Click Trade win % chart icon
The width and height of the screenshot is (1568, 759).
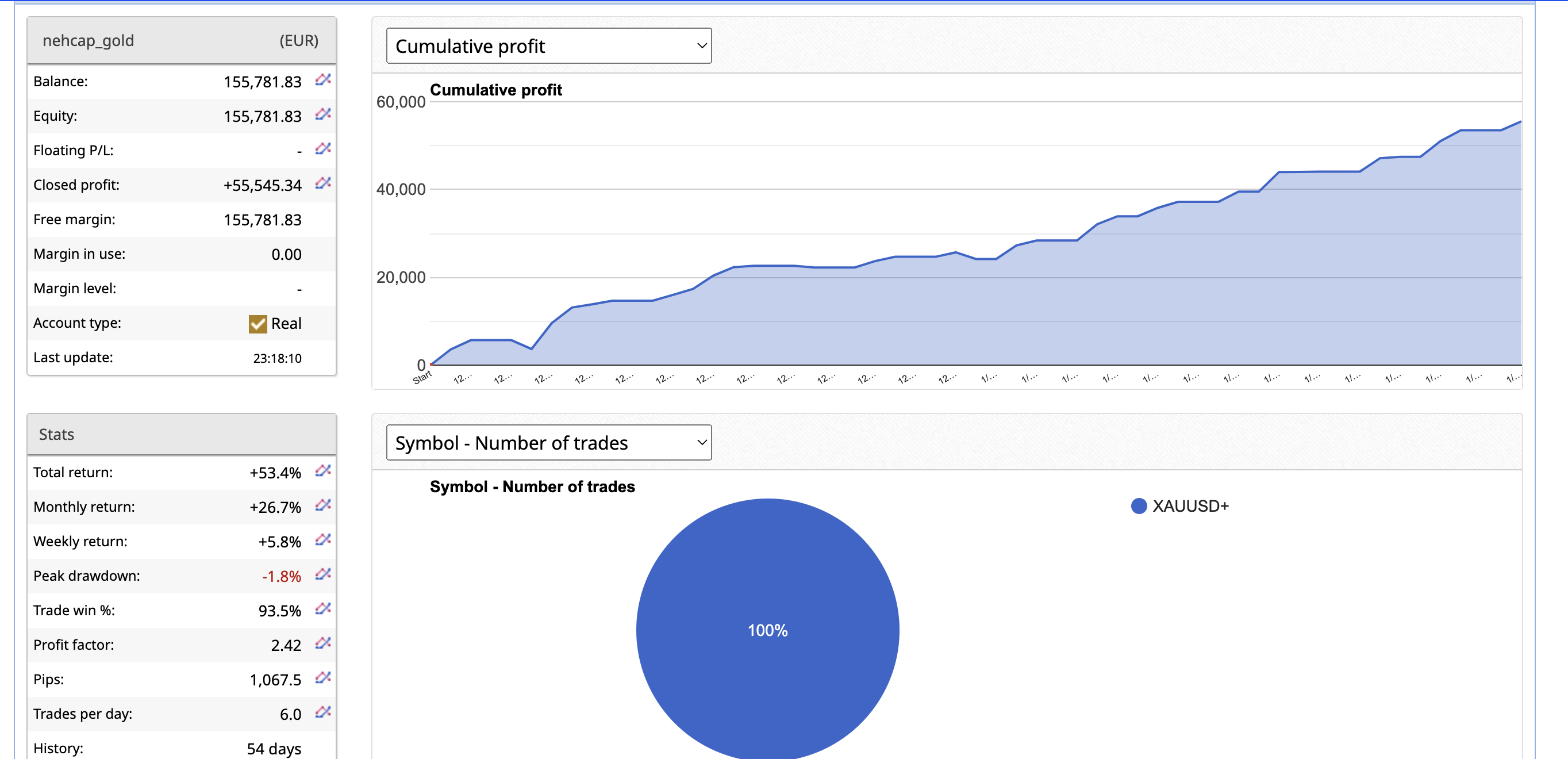[x=322, y=608]
